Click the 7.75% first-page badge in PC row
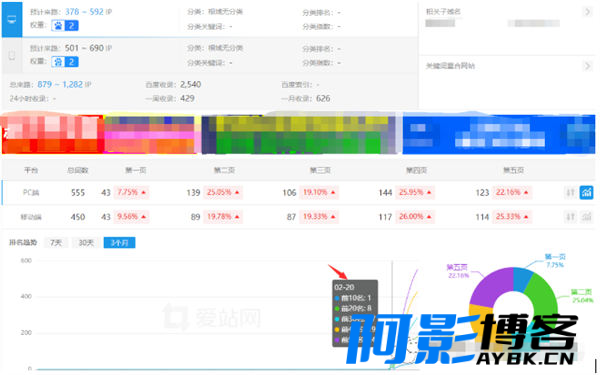 132,192
